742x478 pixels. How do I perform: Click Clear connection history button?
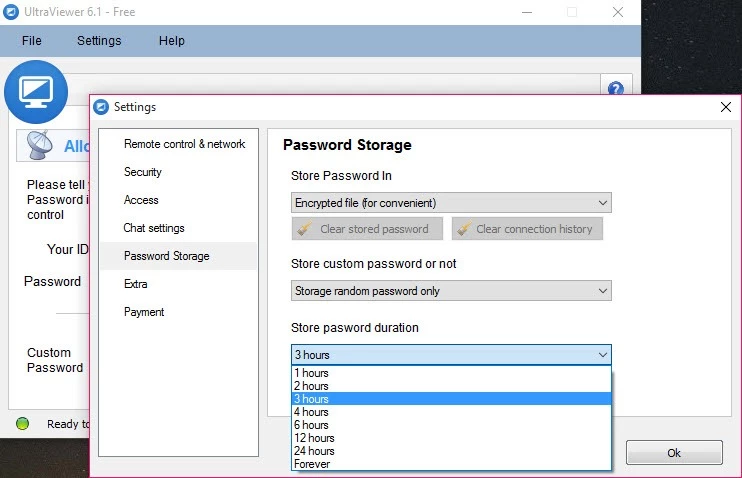click(527, 229)
